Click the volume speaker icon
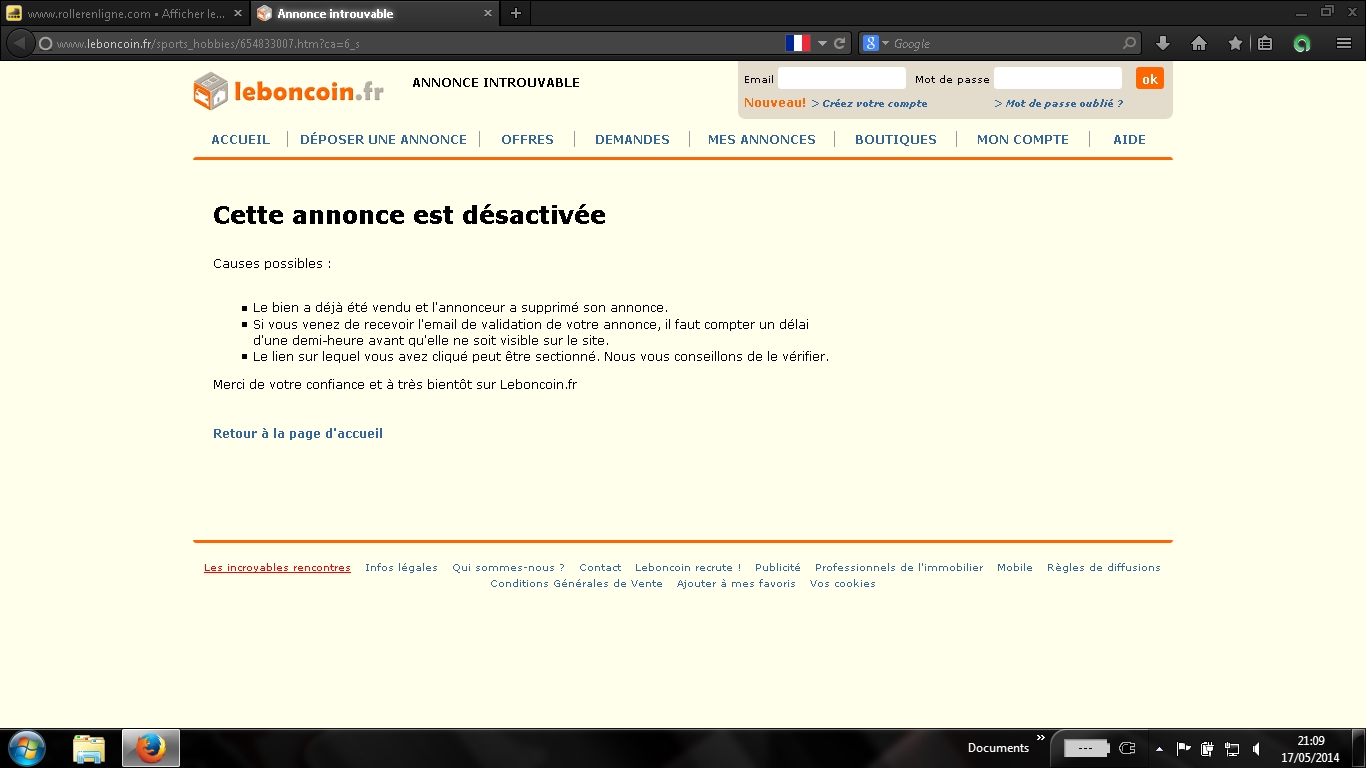Image resolution: width=1366 pixels, height=768 pixels. coord(1256,748)
